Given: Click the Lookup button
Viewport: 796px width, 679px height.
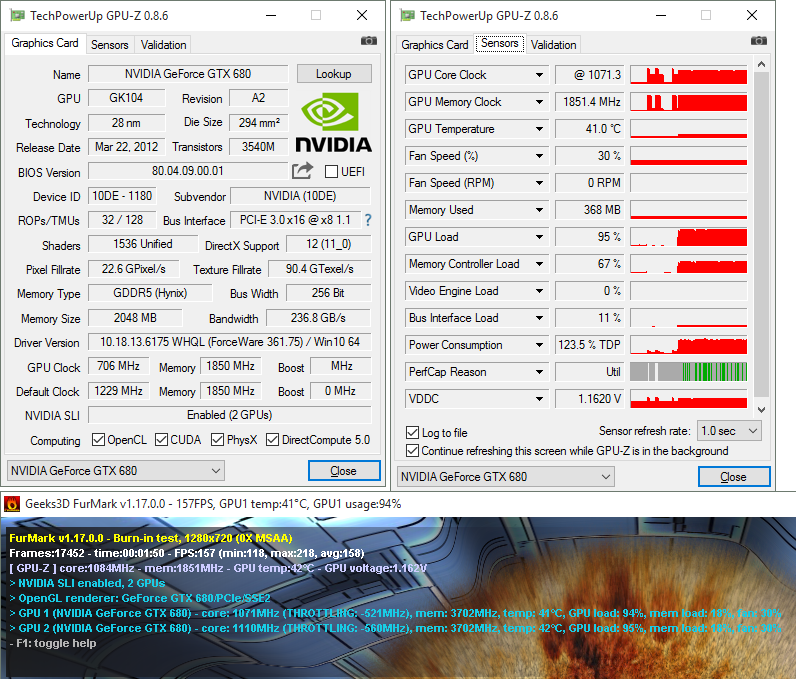Looking at the screenshot, I should click(x=334, y=74).
